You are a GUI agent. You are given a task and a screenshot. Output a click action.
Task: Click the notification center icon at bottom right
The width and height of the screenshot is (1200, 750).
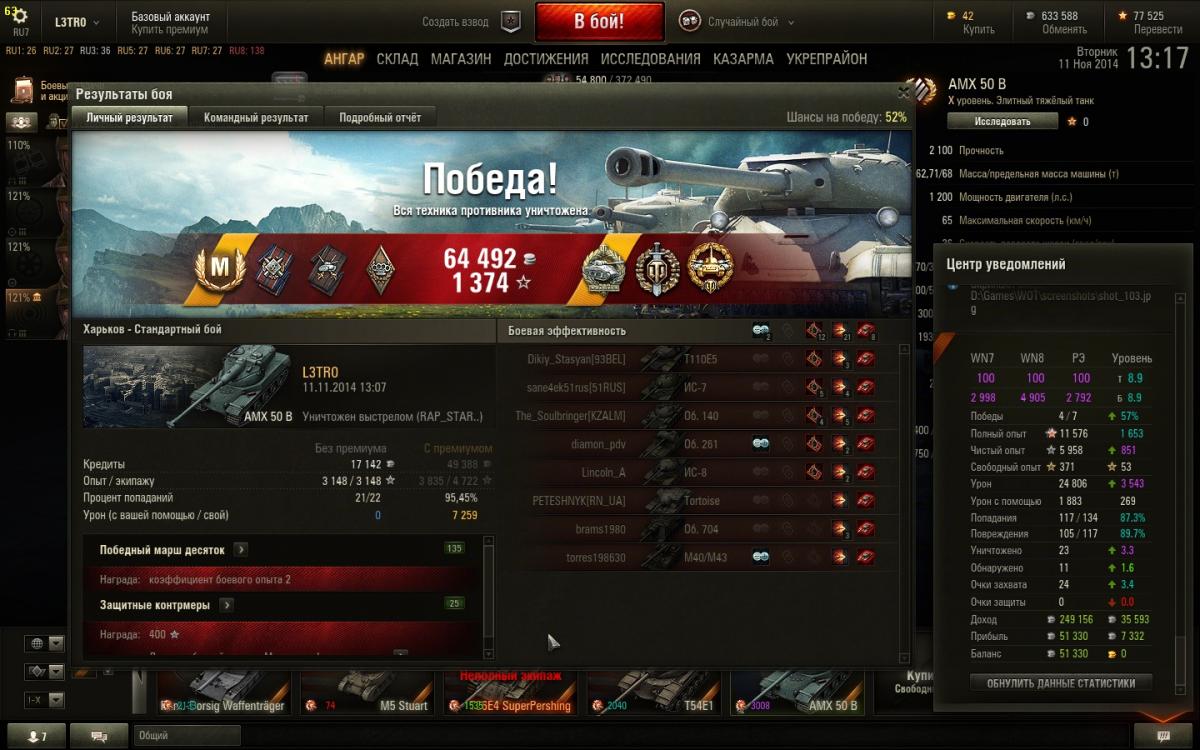1163,736
